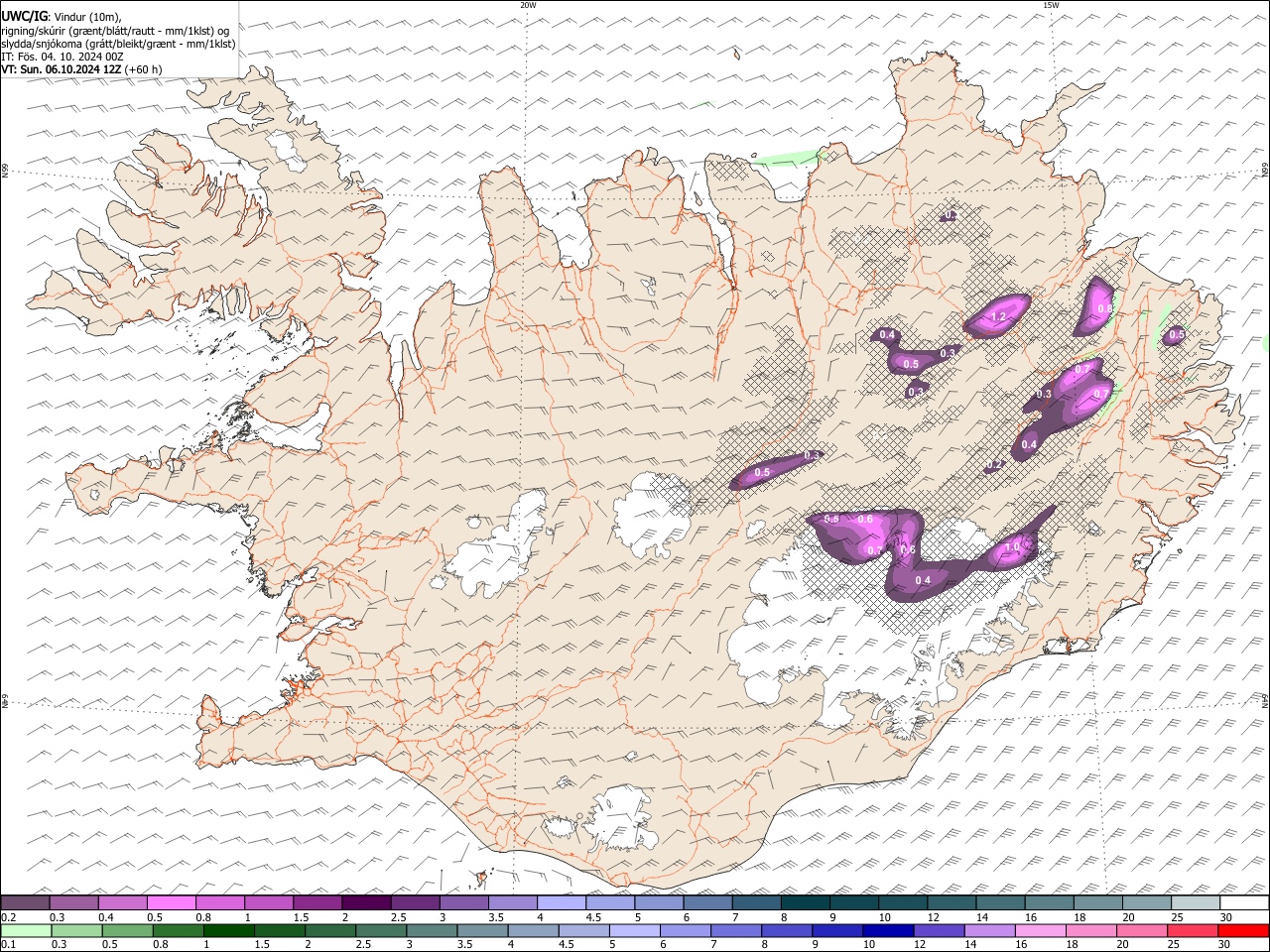This screenshot has height=952, width=1270.
Task: Click the pink 20 swatch in lower legend row
Action: pos(1140,931)
